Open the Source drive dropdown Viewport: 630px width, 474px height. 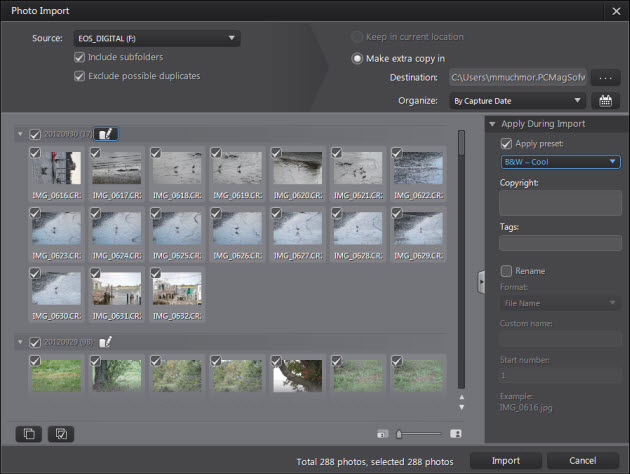click(157, 39)
